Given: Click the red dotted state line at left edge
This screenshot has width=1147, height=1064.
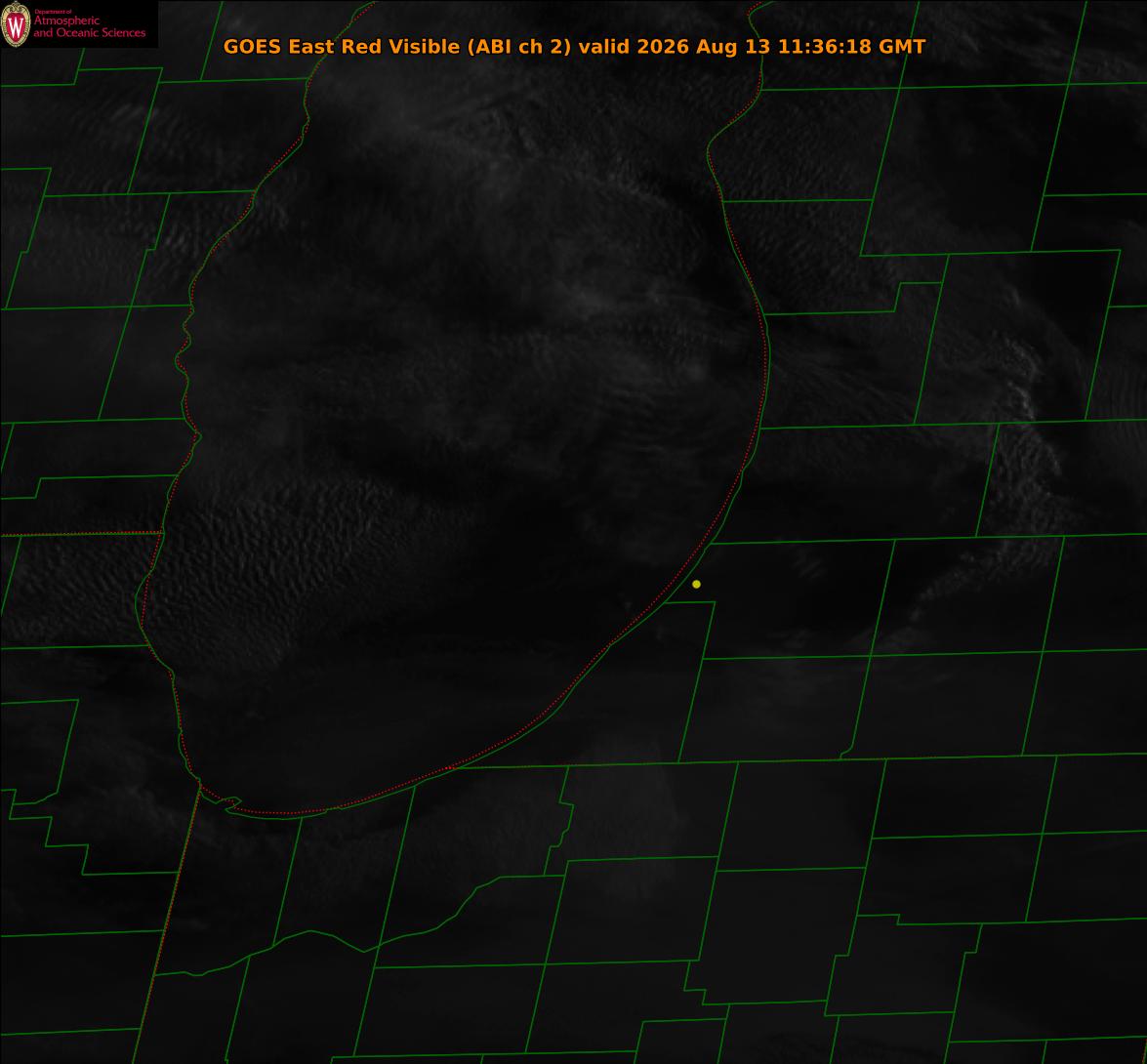Looking at the screenshot, I should [80, 534].
